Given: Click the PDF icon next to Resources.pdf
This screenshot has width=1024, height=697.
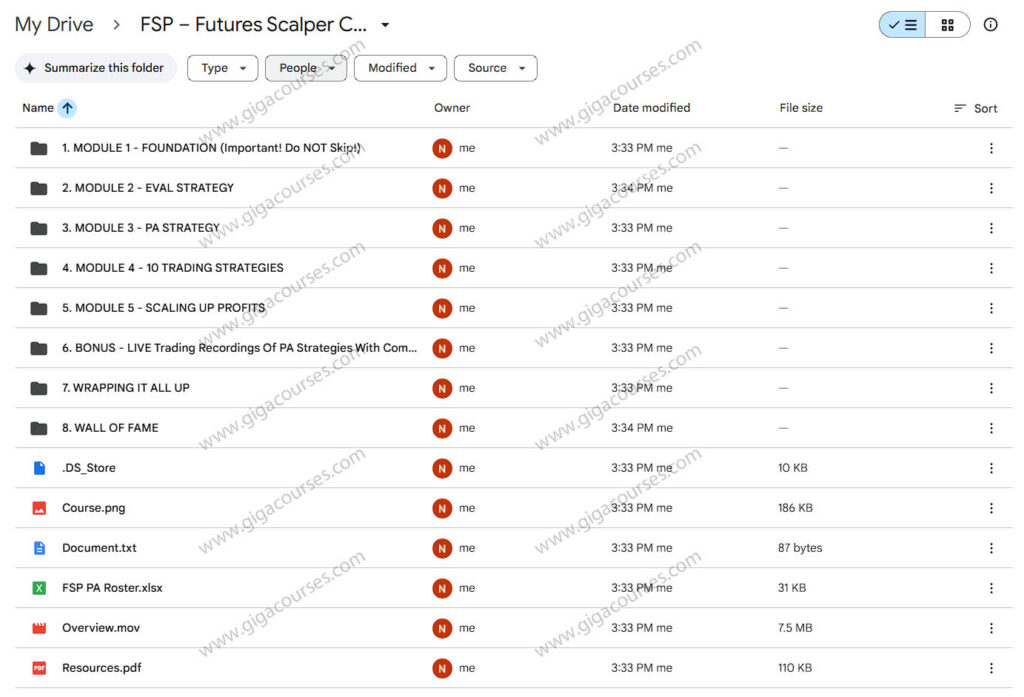Looking at the screenshot, I should click(38, 667).
